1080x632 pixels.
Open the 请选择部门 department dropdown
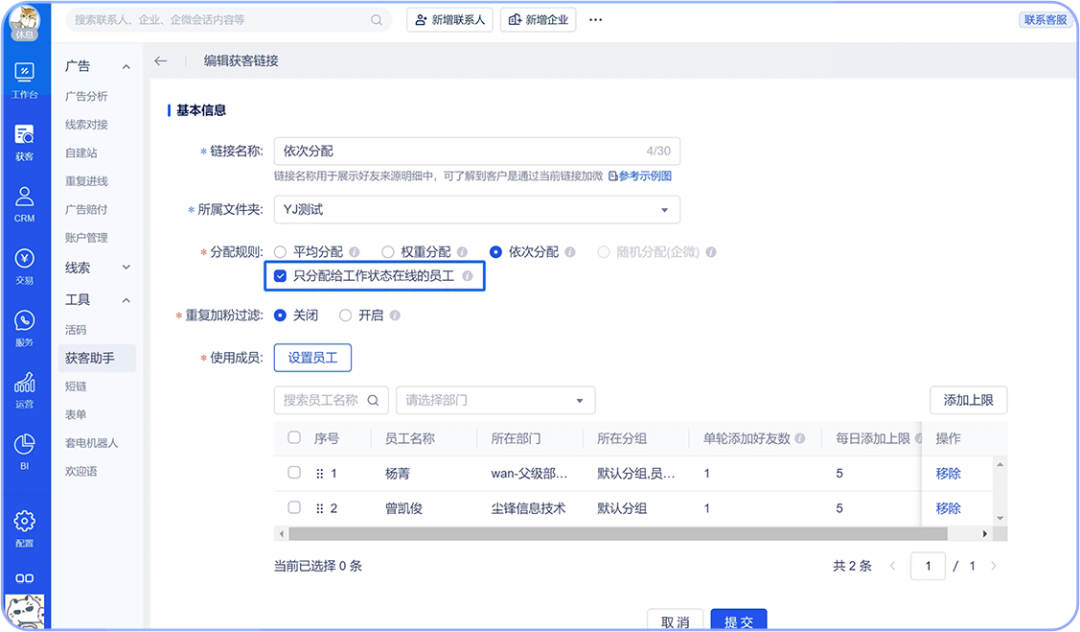pyautogui.click(x=495, y=400)
